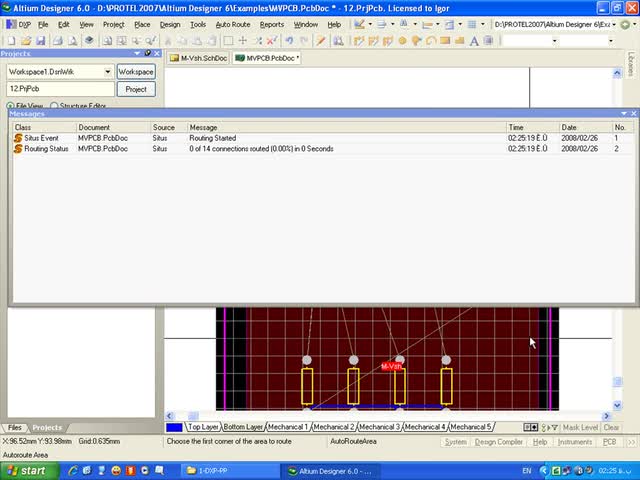This screenshot has width=640, height=480.
Task: Expand the utility tools dropdown arrow
Action: click(x=370, y=24)
